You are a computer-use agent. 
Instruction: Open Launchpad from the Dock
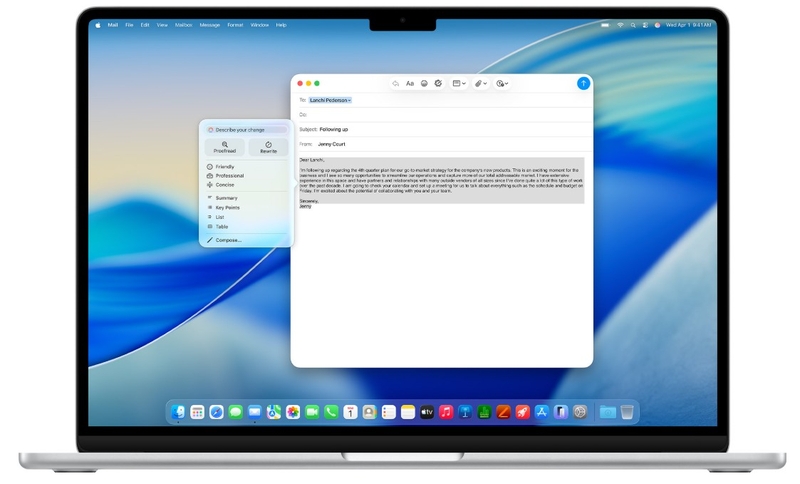pyautogui.click(x=197, y=412)
